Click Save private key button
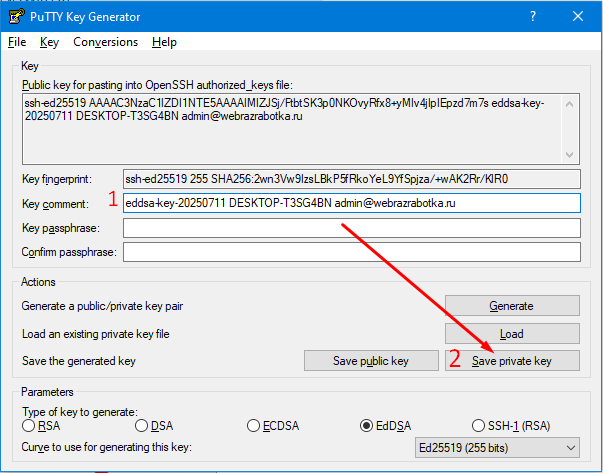 coord(511,361)
